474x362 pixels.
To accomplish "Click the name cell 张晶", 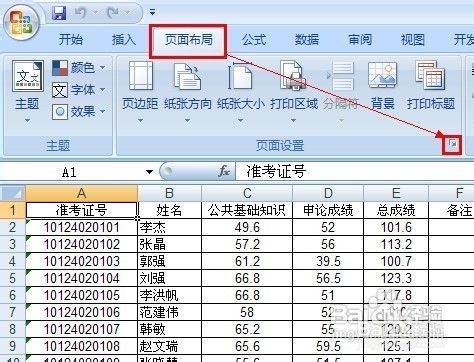I will coord(169,244).
